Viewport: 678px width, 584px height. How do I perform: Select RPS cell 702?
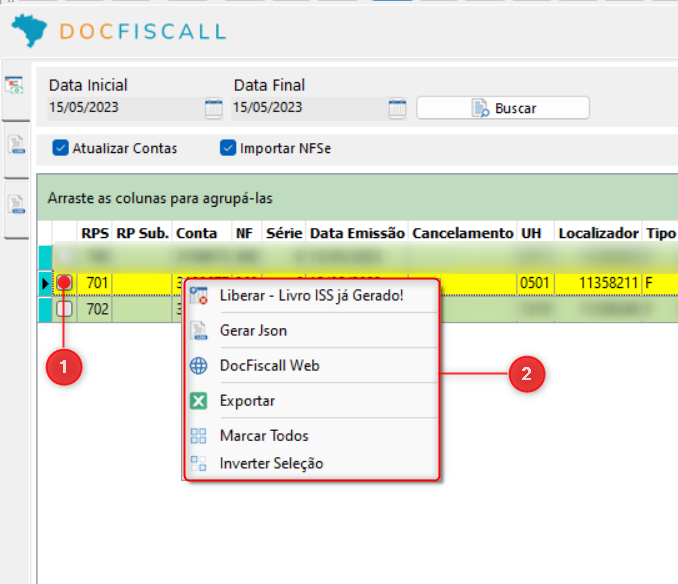tap(95, 309)
